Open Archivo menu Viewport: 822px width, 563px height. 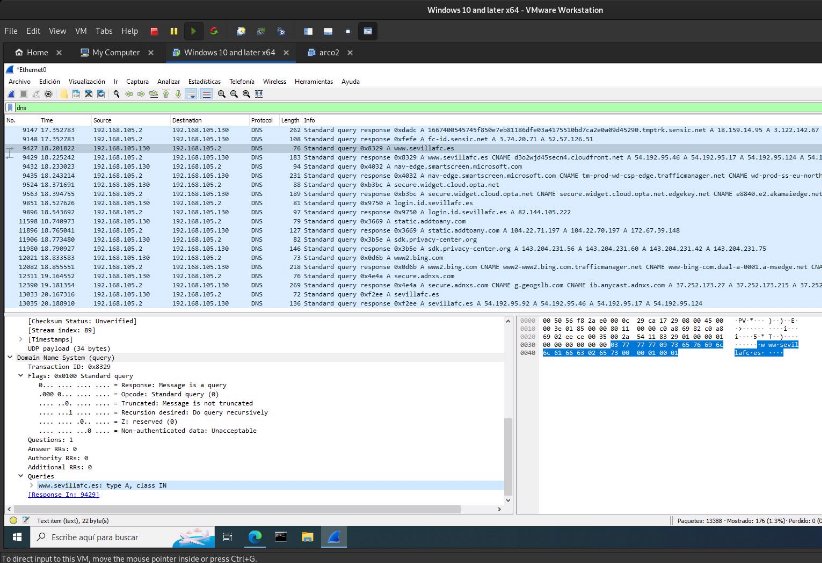(x=19, y=82)
